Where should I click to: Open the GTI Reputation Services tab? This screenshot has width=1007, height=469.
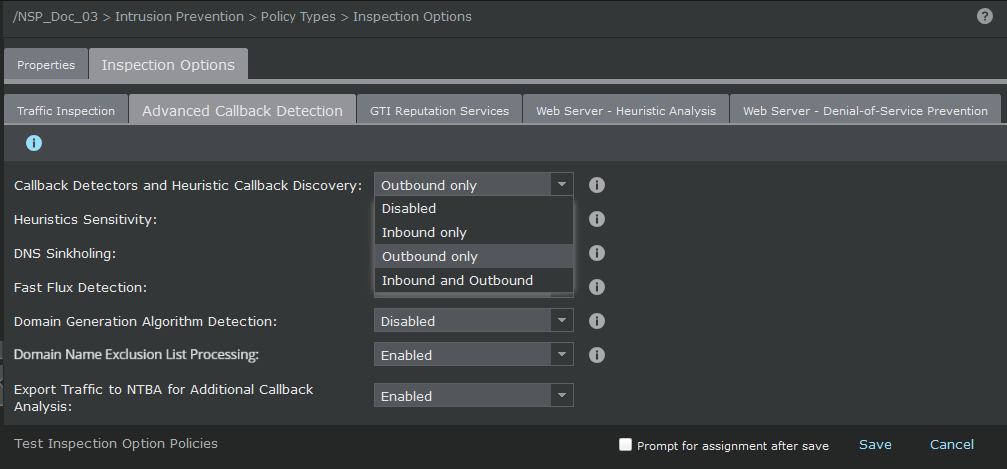pyautogui.click(x=439, y=111)
